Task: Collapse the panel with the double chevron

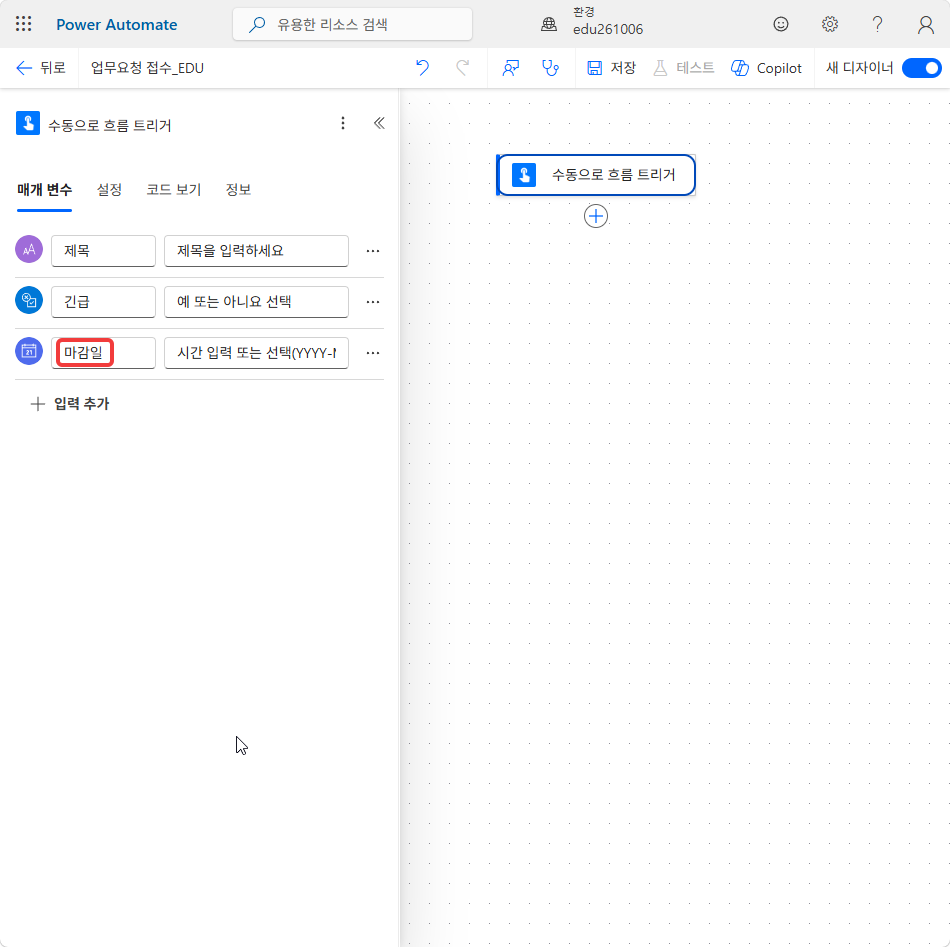Action: click(379, 124)
